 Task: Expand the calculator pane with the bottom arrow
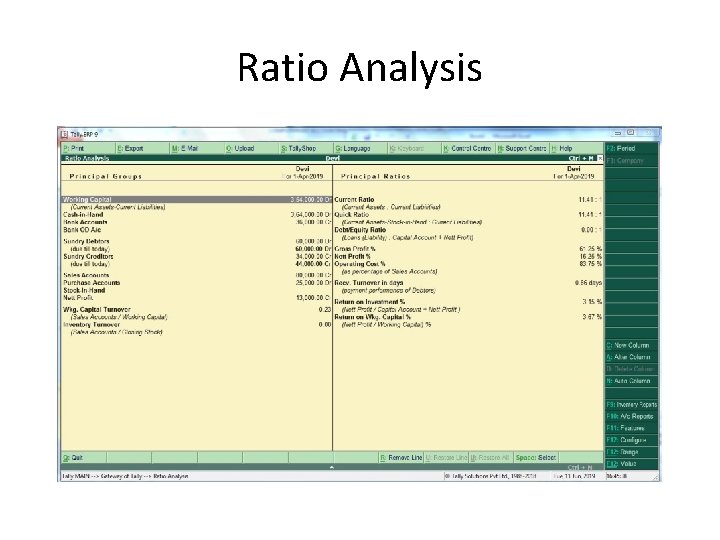(332, 467)
